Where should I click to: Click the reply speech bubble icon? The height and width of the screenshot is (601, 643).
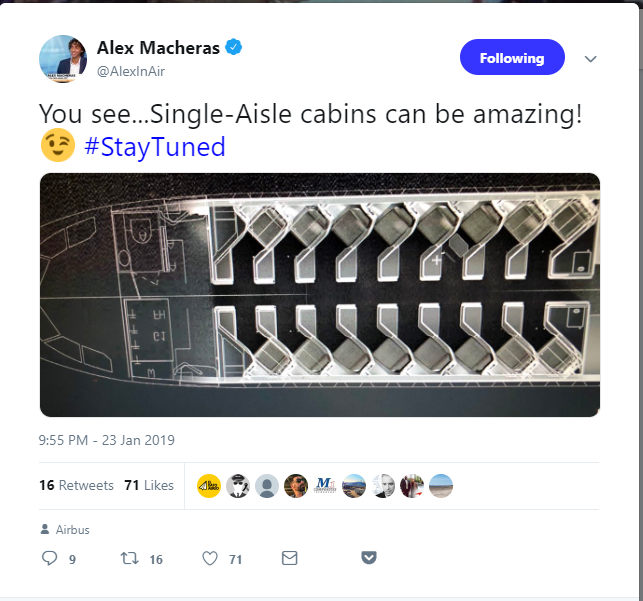(50, 558)
